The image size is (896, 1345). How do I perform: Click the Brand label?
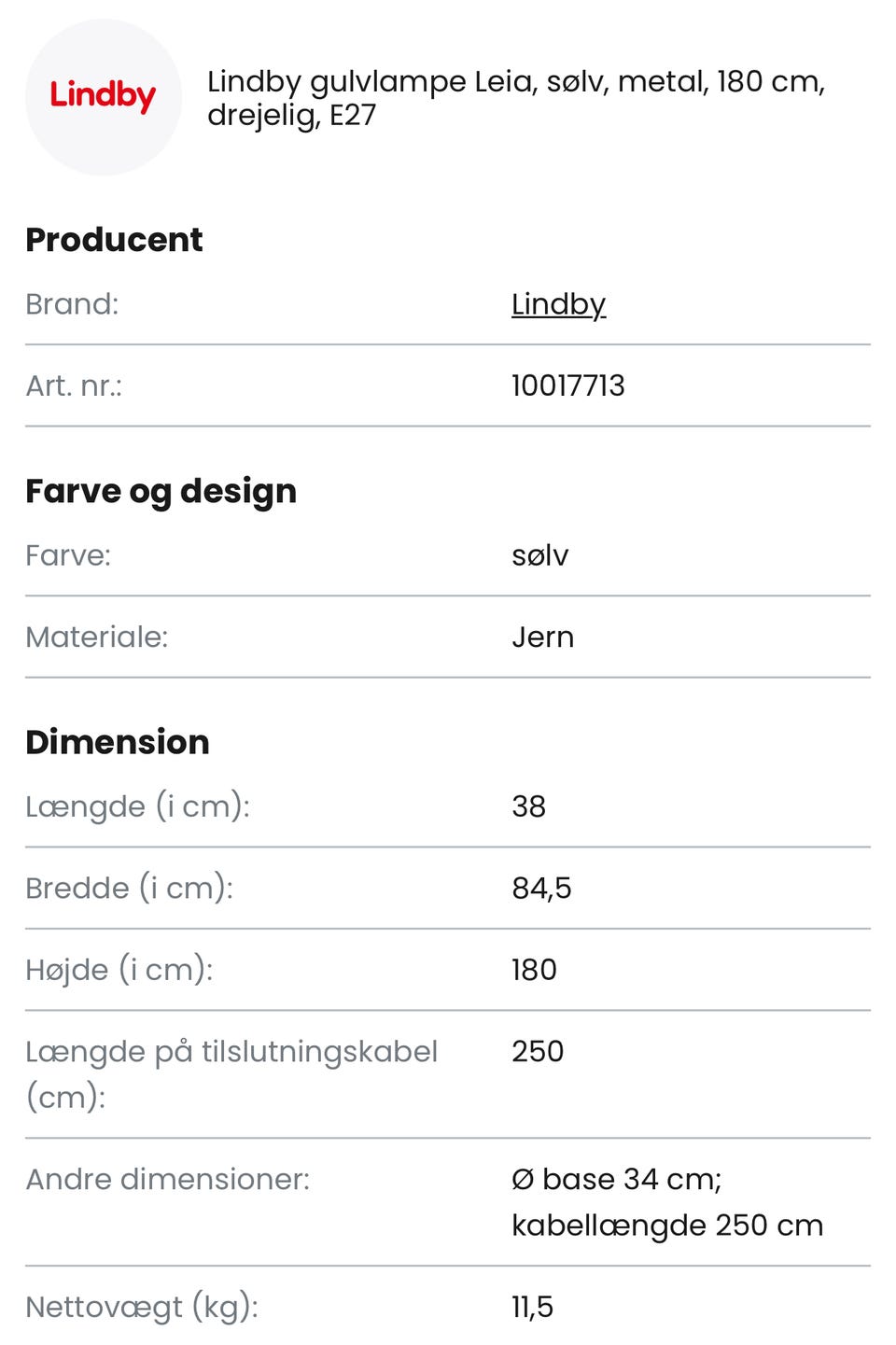72,304
